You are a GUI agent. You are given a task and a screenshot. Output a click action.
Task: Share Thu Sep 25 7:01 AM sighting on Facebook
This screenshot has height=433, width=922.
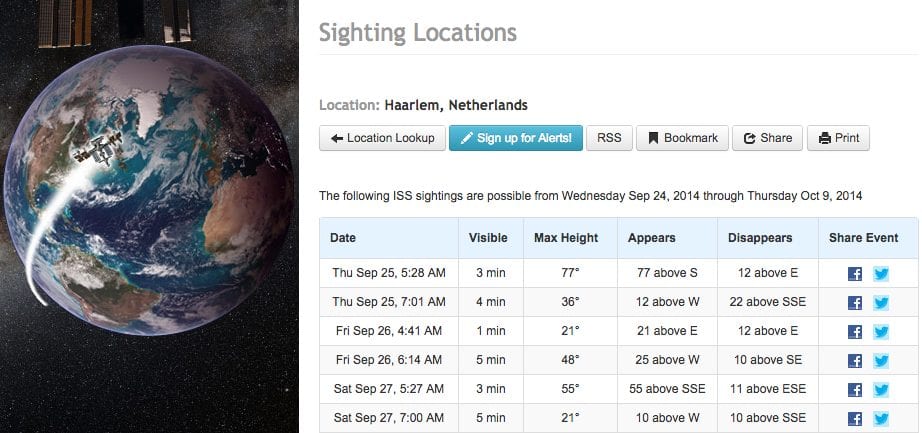coord(854,302)
